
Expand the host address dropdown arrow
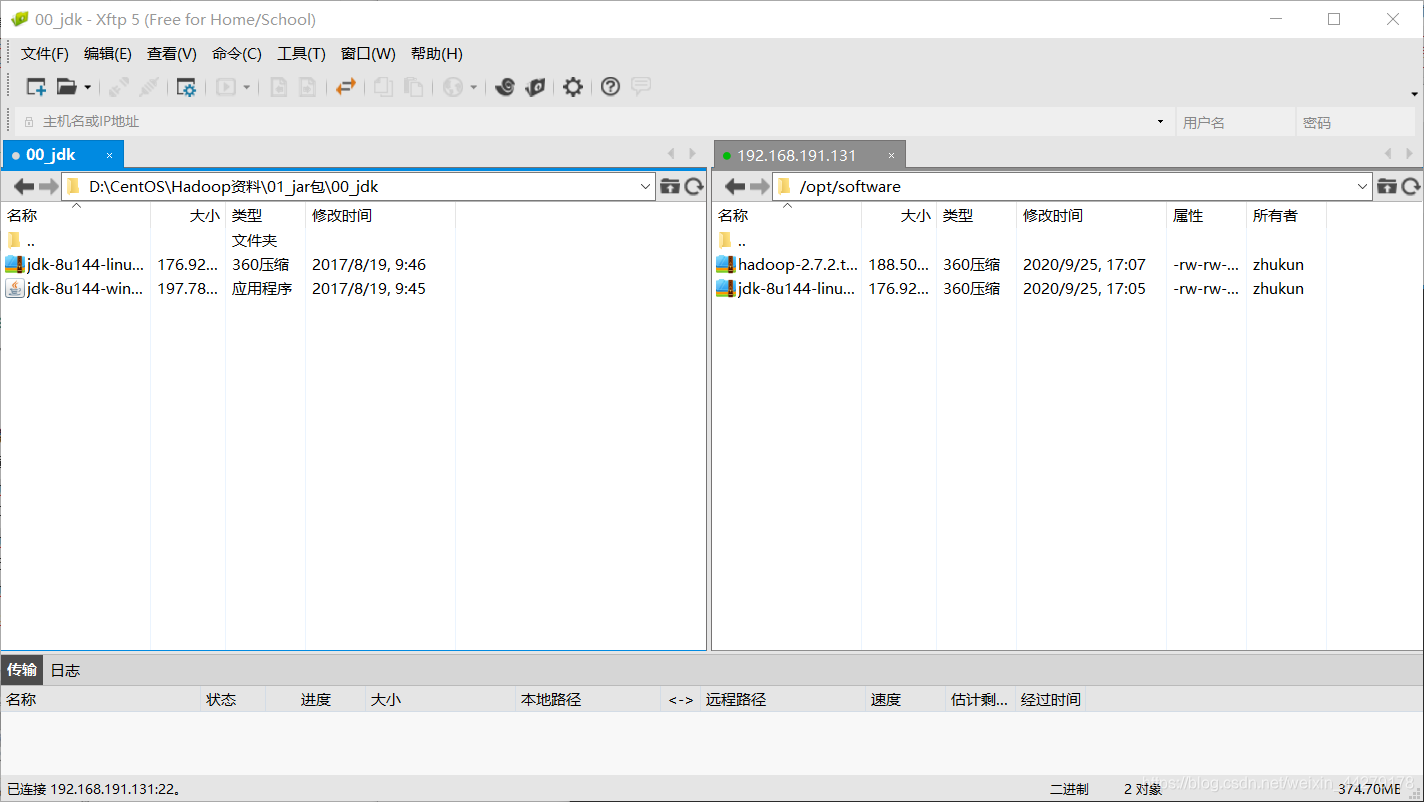1160,122
